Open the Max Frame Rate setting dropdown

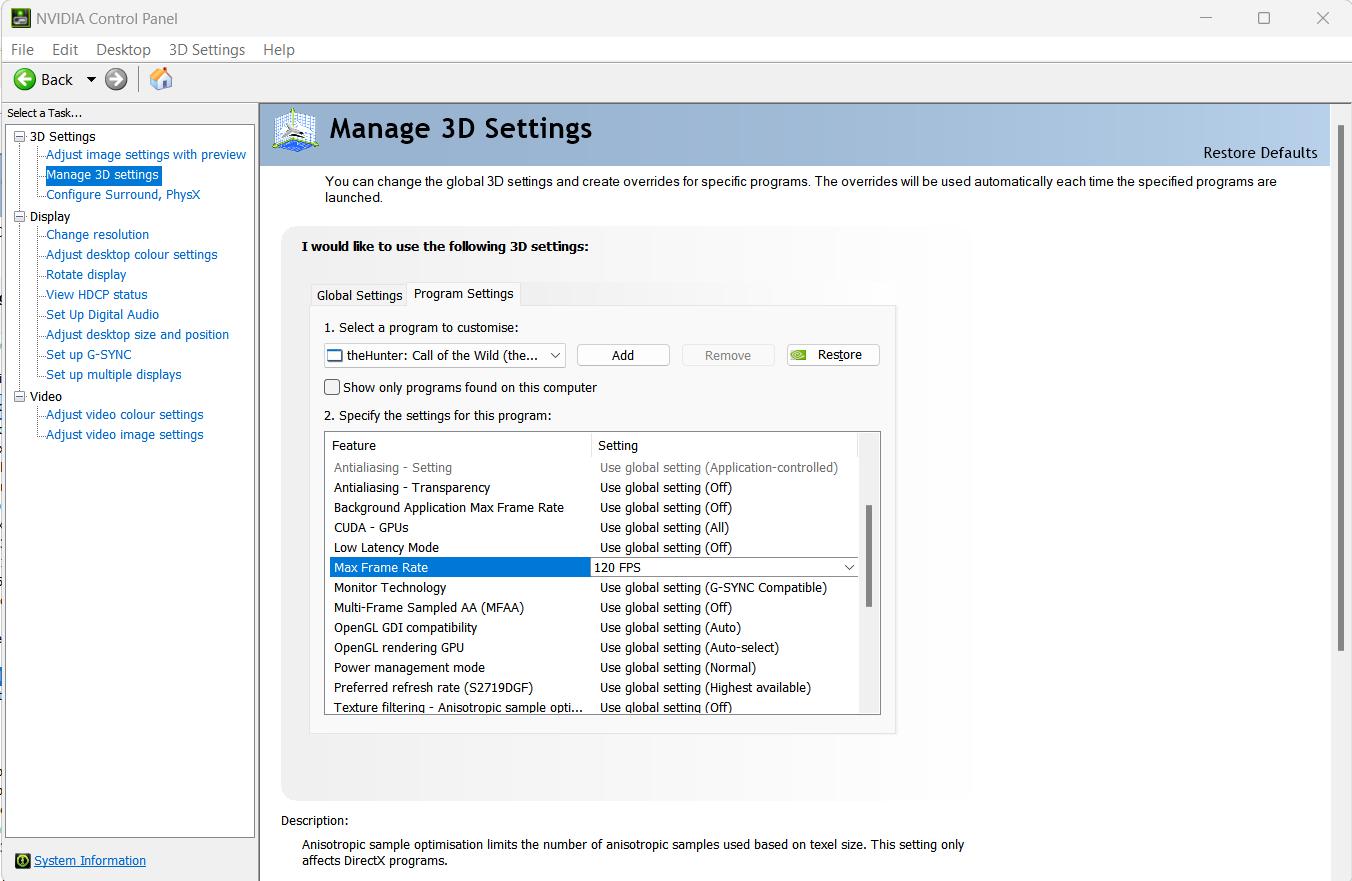coord(849,568)
